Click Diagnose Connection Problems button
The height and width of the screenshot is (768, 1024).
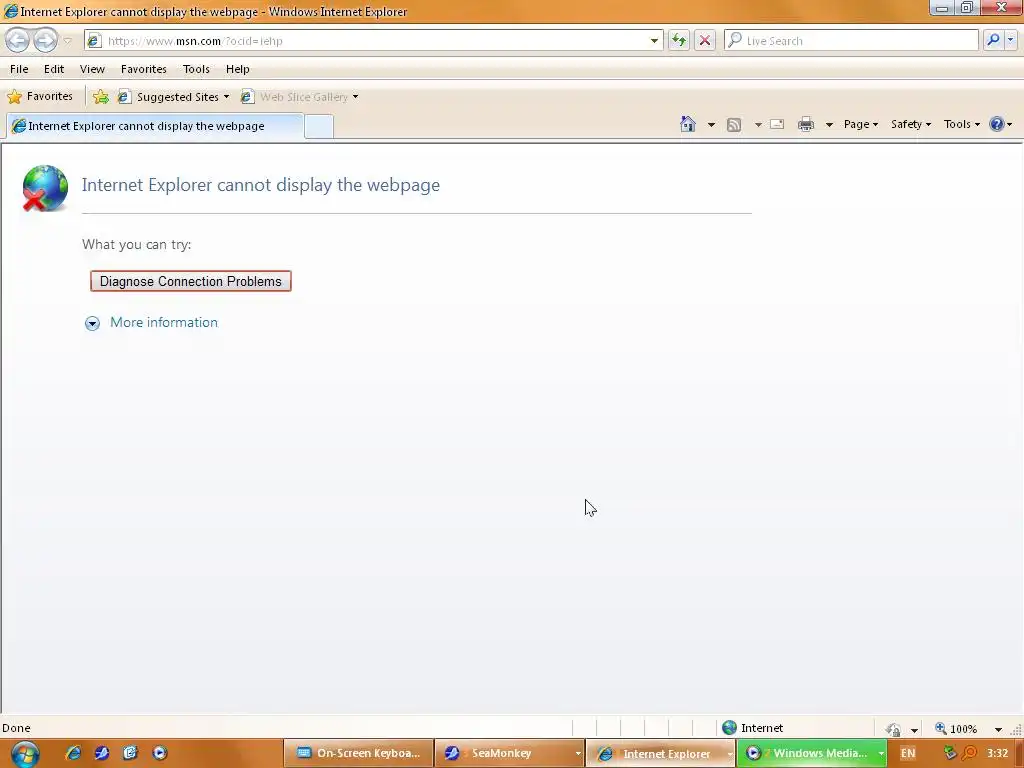(191, 281)
